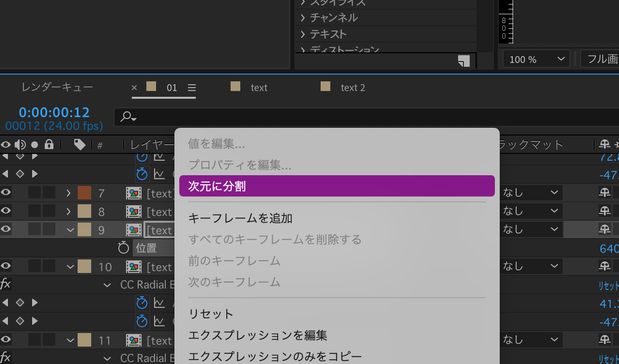This screenshot has height=364, width=619.
Task: Open the レンダーキュー tab
Action: click(x=57, y=87)
